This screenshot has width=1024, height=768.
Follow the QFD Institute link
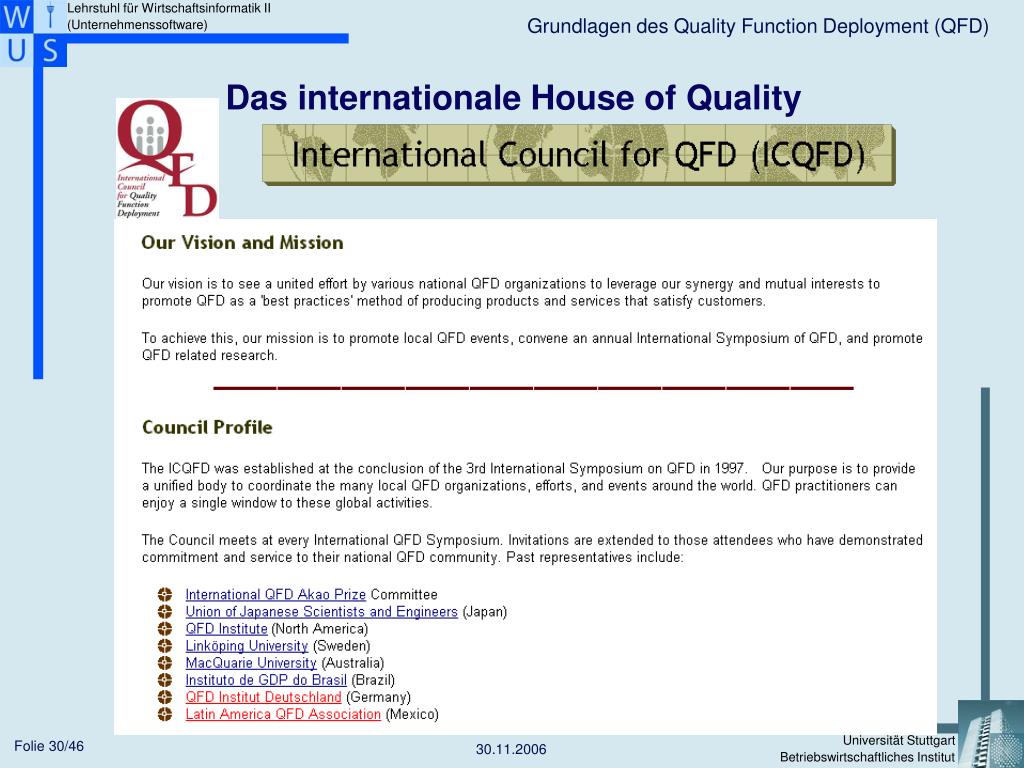pyautogui.click(x=227, y=628)
